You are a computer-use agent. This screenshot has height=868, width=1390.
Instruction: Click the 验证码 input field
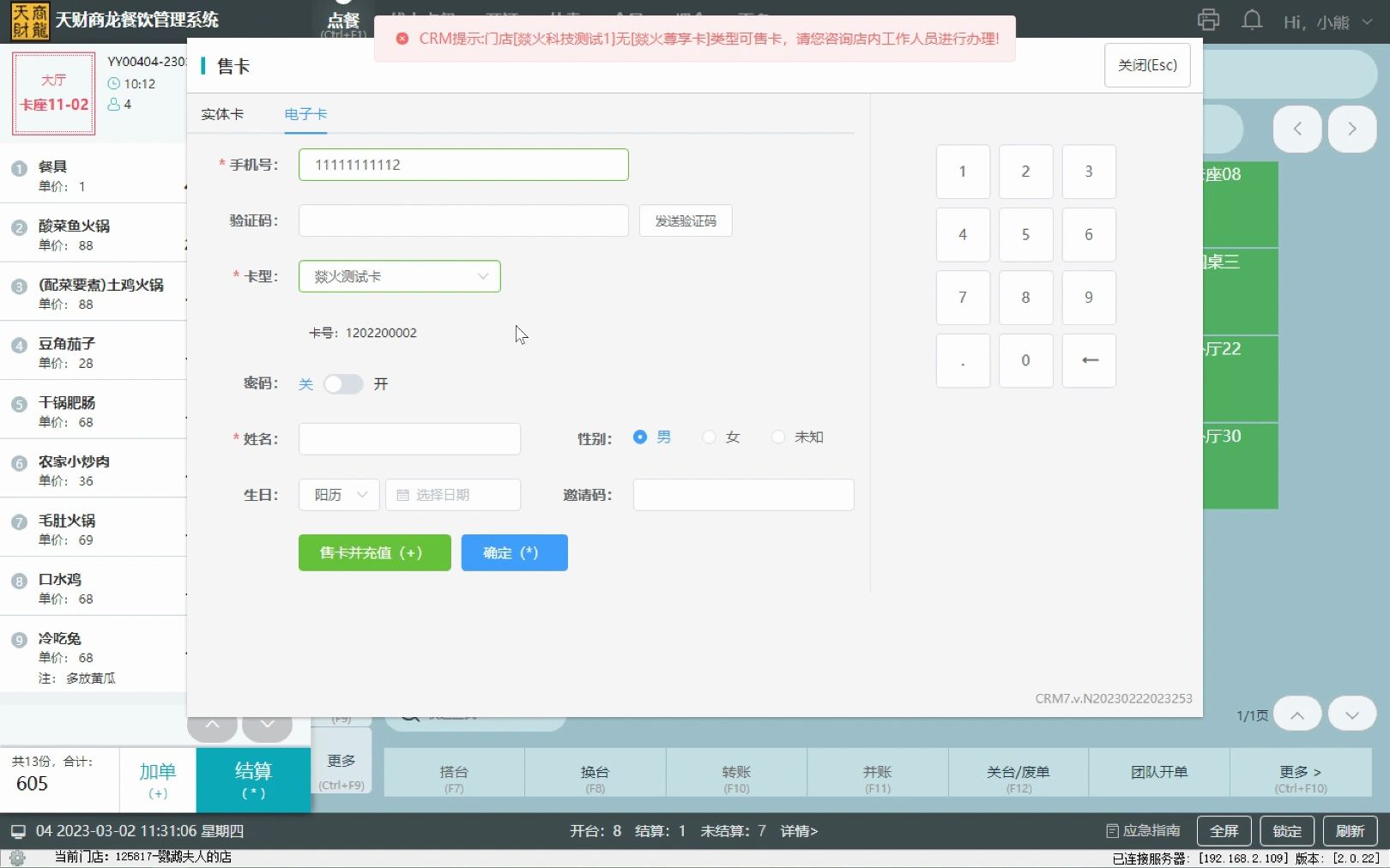[463, 220]
